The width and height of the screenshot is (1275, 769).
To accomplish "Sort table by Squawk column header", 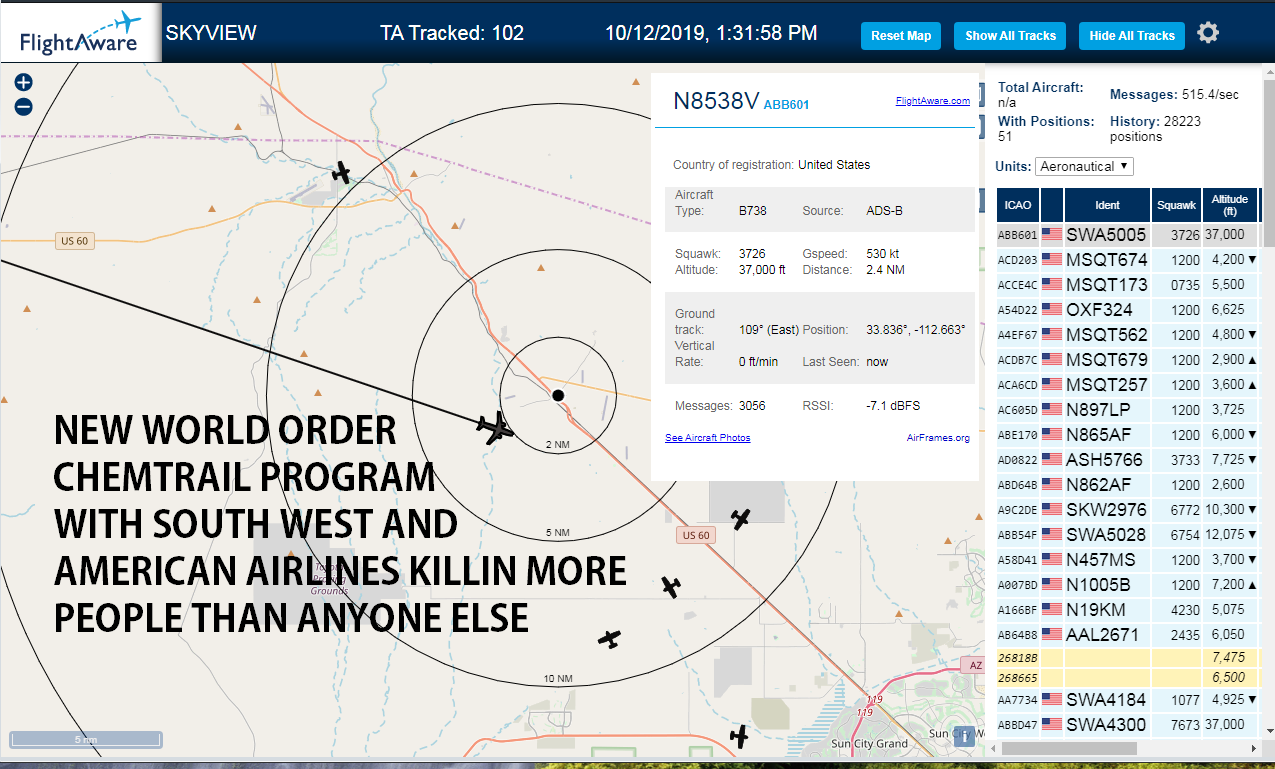I will click(1176, 205).
